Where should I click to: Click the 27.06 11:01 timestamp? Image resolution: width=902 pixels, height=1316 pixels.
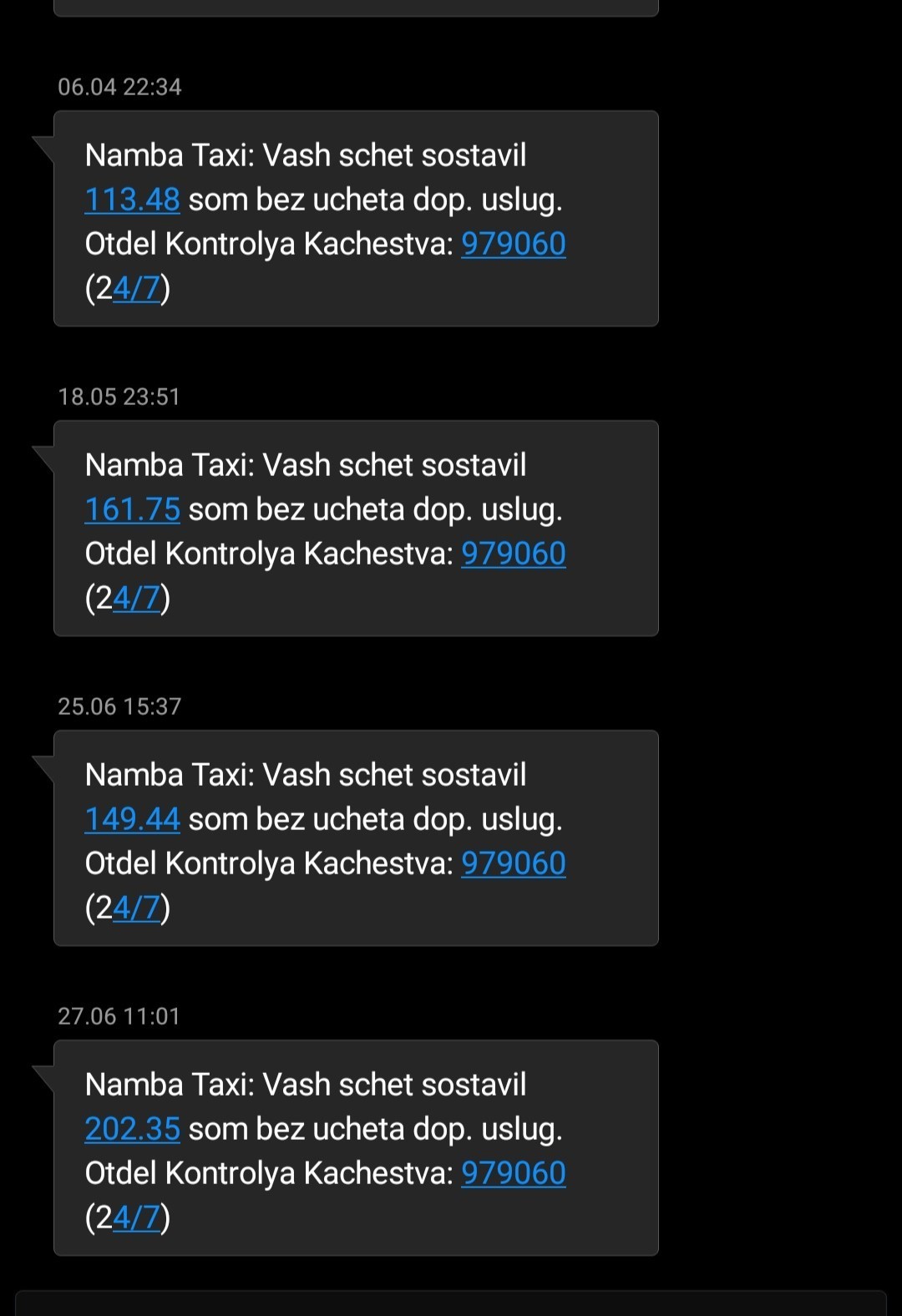tap(119, 1016)
